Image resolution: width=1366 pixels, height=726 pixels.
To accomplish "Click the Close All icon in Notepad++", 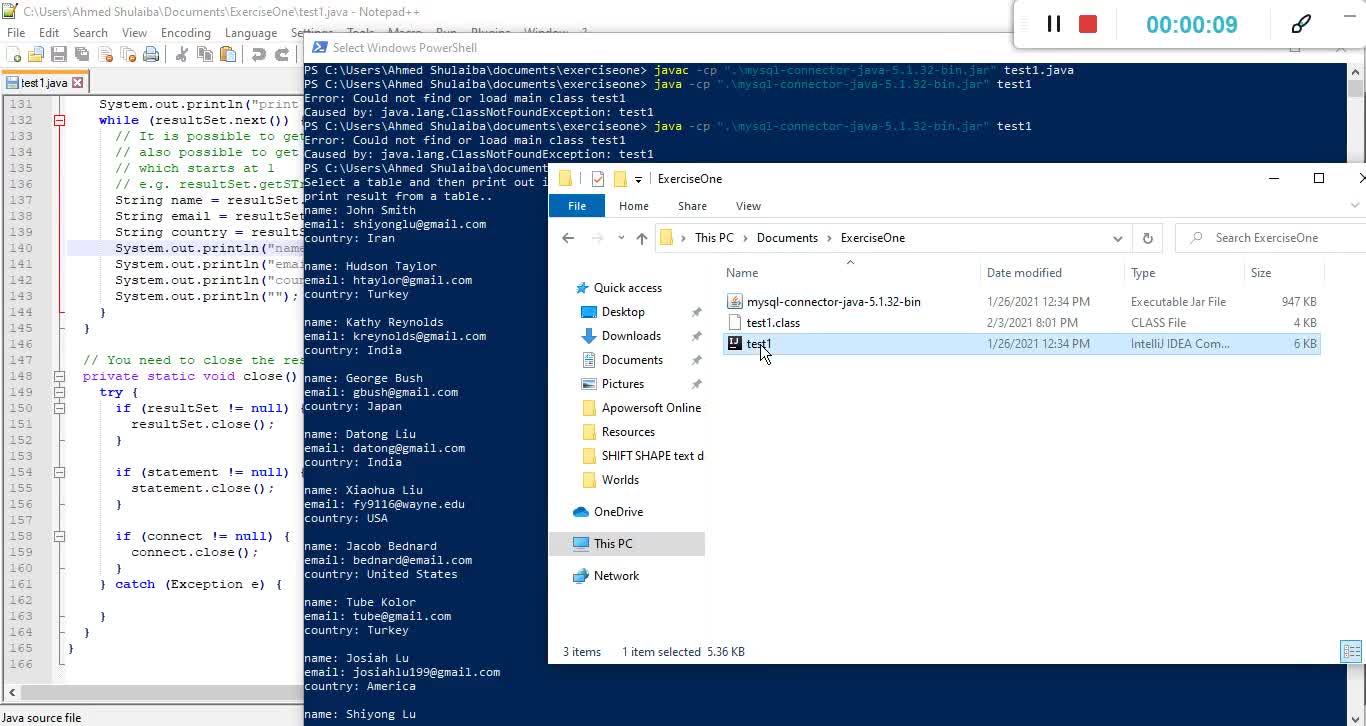I will (127, 54).
